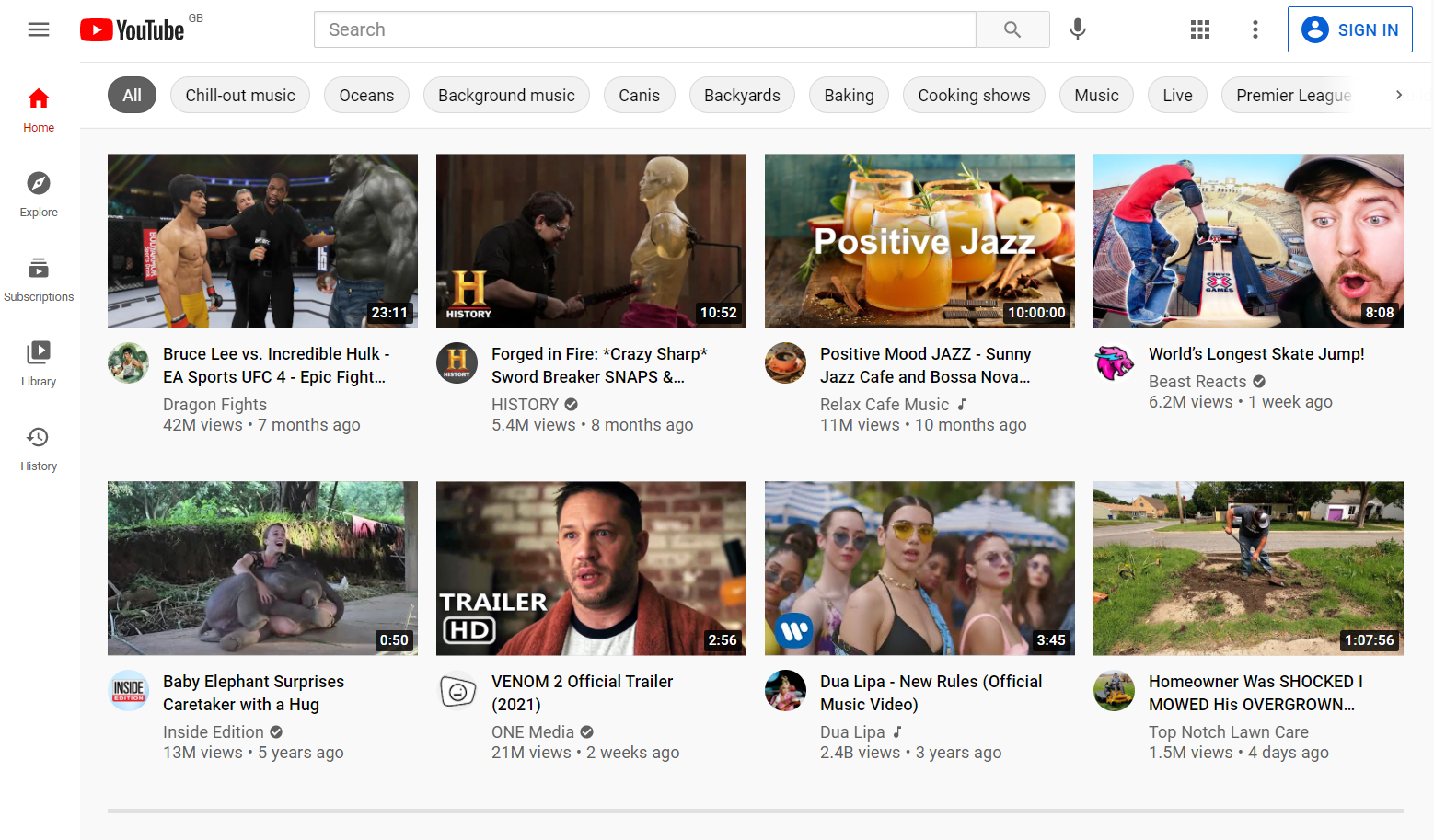Open VENOM 2 trailer thumbnail
The image size is (1434, 840).
tap(591, 569)
